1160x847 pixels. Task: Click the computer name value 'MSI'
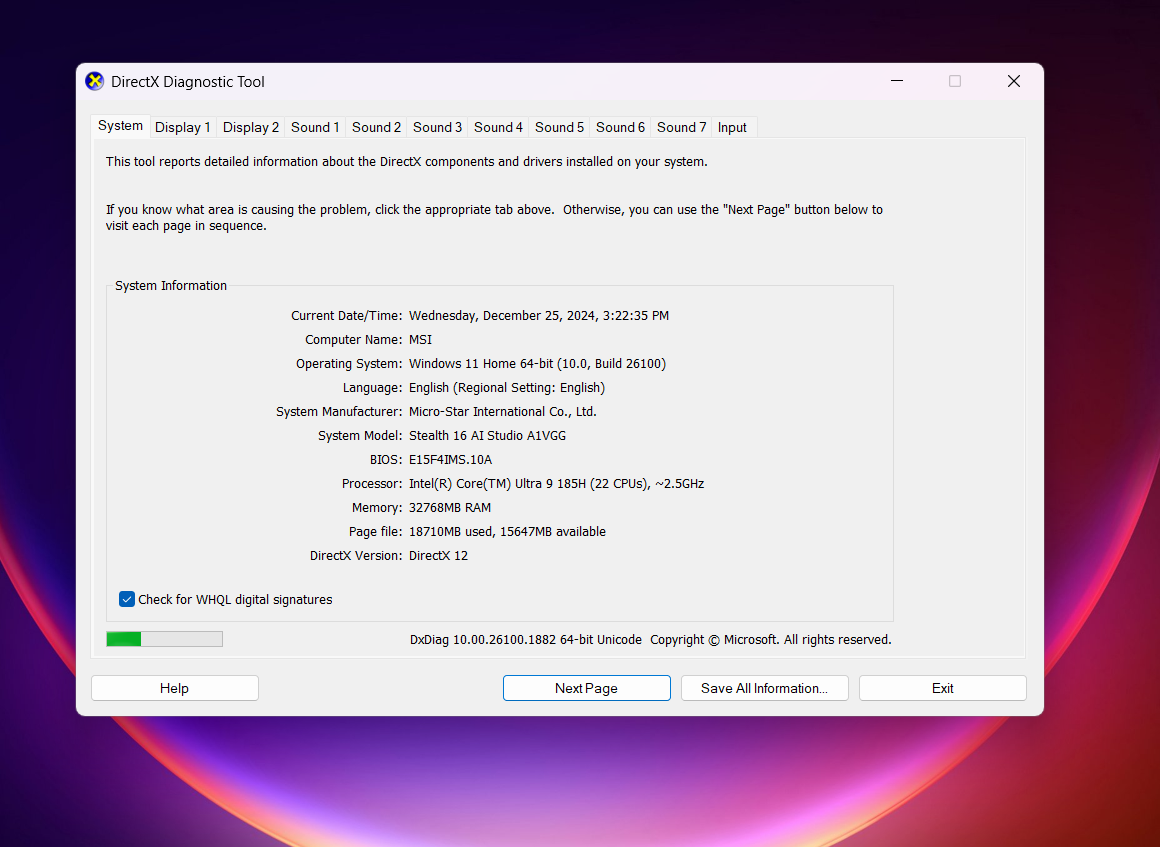click(x=420, y=340)
